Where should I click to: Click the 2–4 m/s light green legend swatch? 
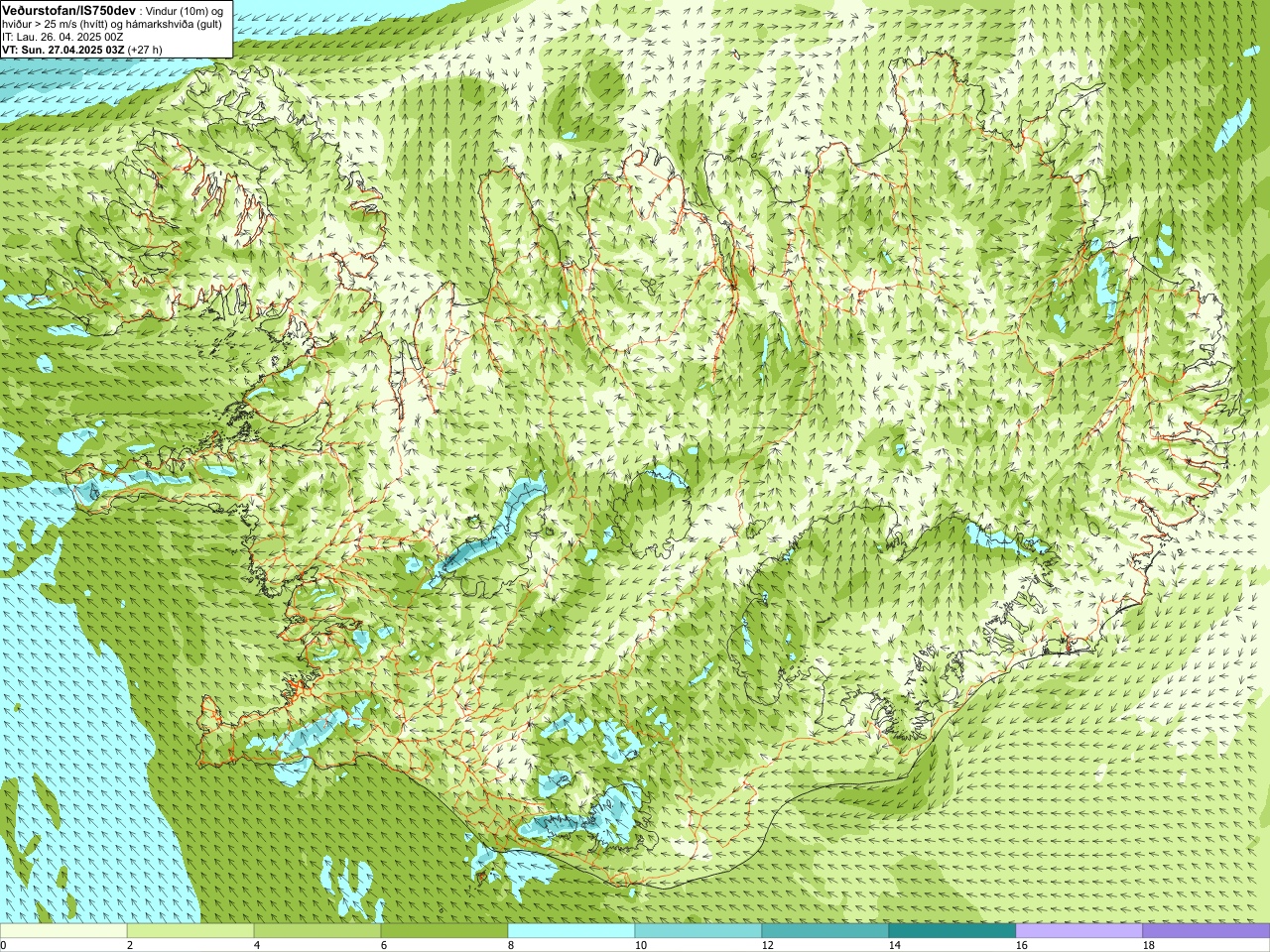pyautogui.click(x=190, y=931)
